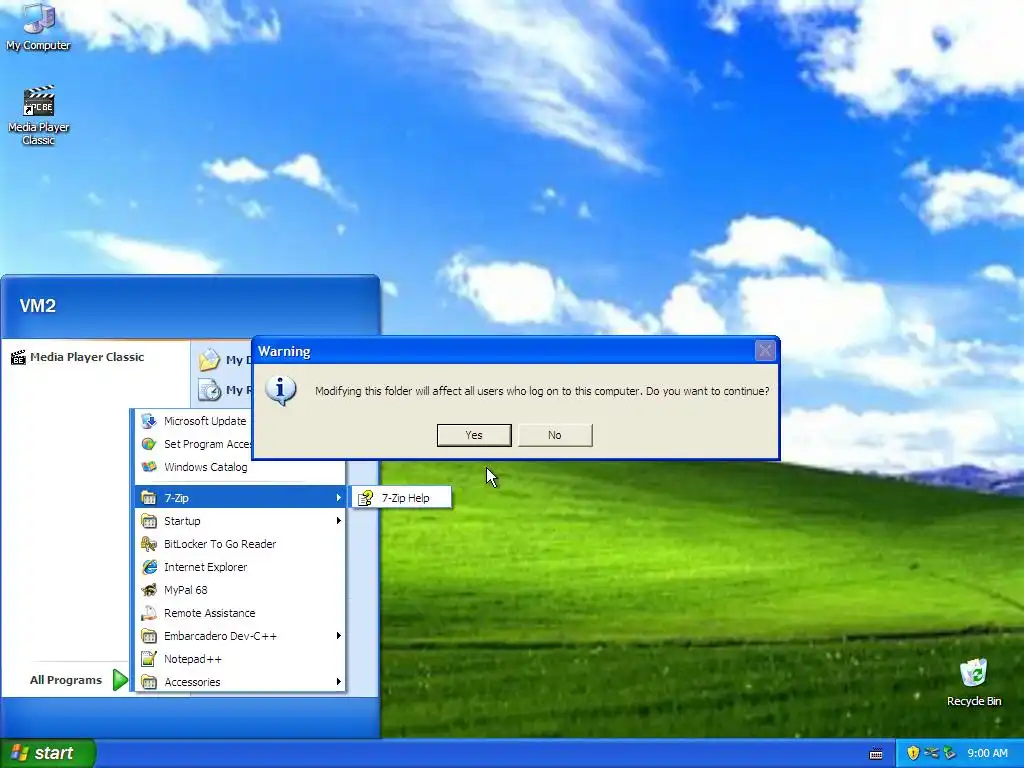Open 7-Zip Help from the submenu
Viewport: 1024px width, 768px height.
(x=402, y=498)
